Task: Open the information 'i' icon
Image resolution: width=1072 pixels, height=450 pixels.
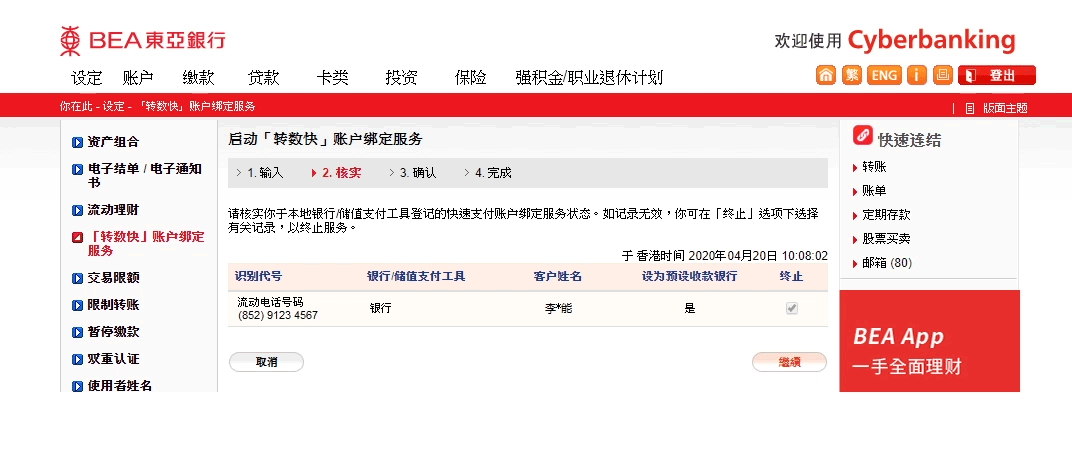Action: click(917, 75)
